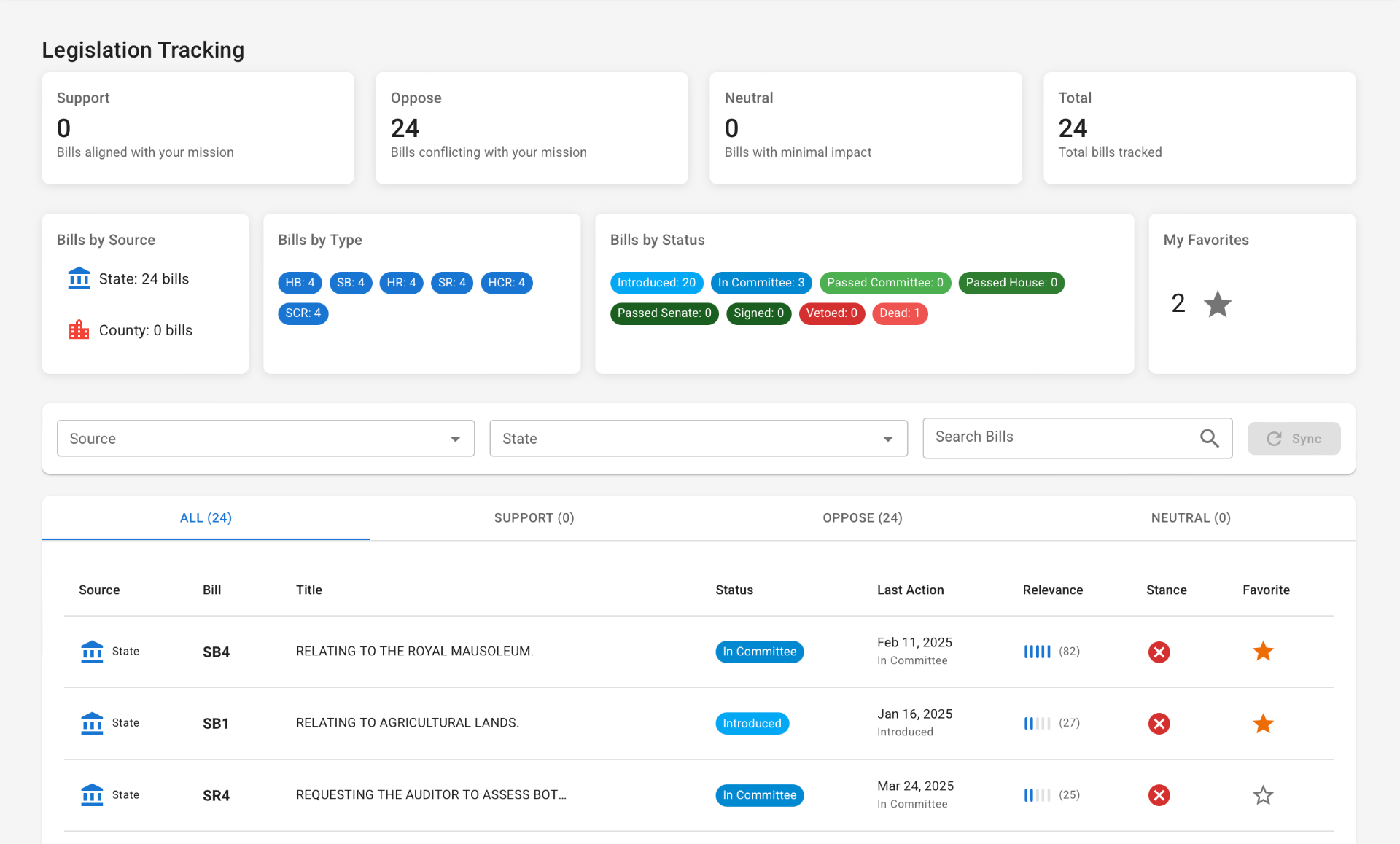1400x844 pixels.
Task: Click the gray star in My Favorites
Action: pos(1217,304)
